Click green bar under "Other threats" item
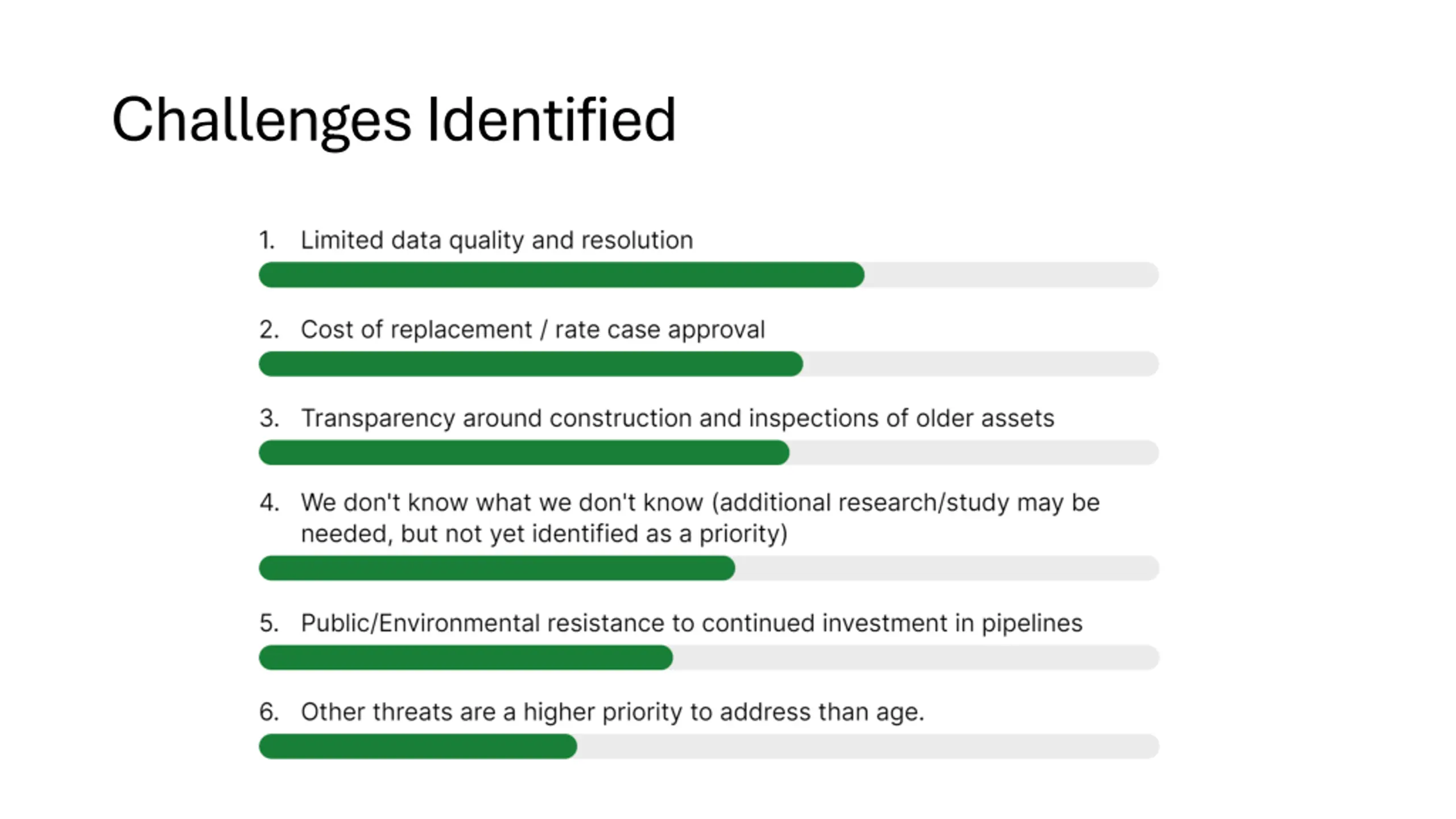The image size is (1456, 819). pos(417,746)
